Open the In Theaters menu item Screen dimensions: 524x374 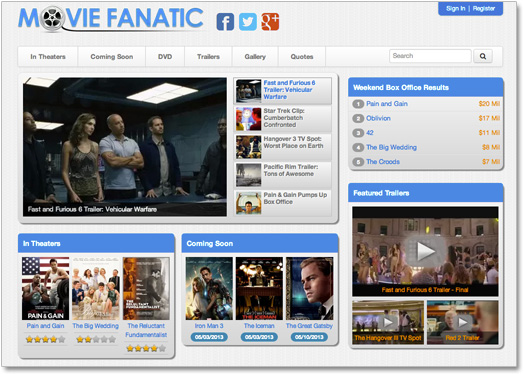click(x=48, y=57)
